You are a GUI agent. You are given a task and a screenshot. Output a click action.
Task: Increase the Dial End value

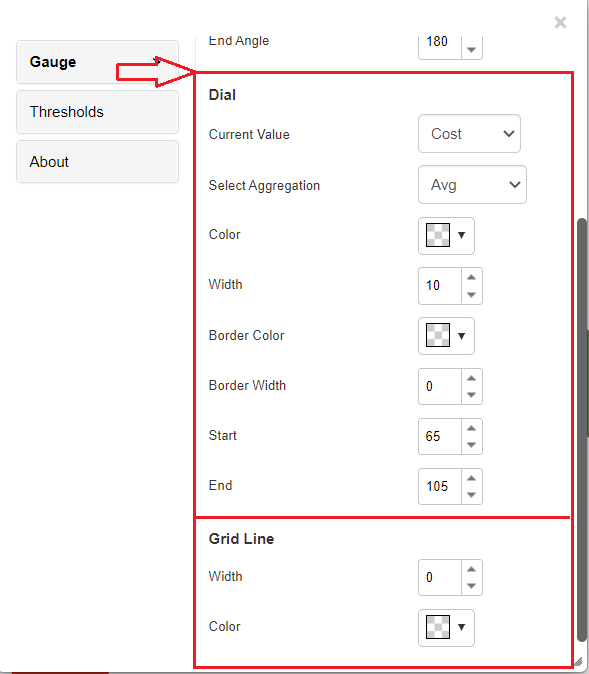(x=472, y=478)
